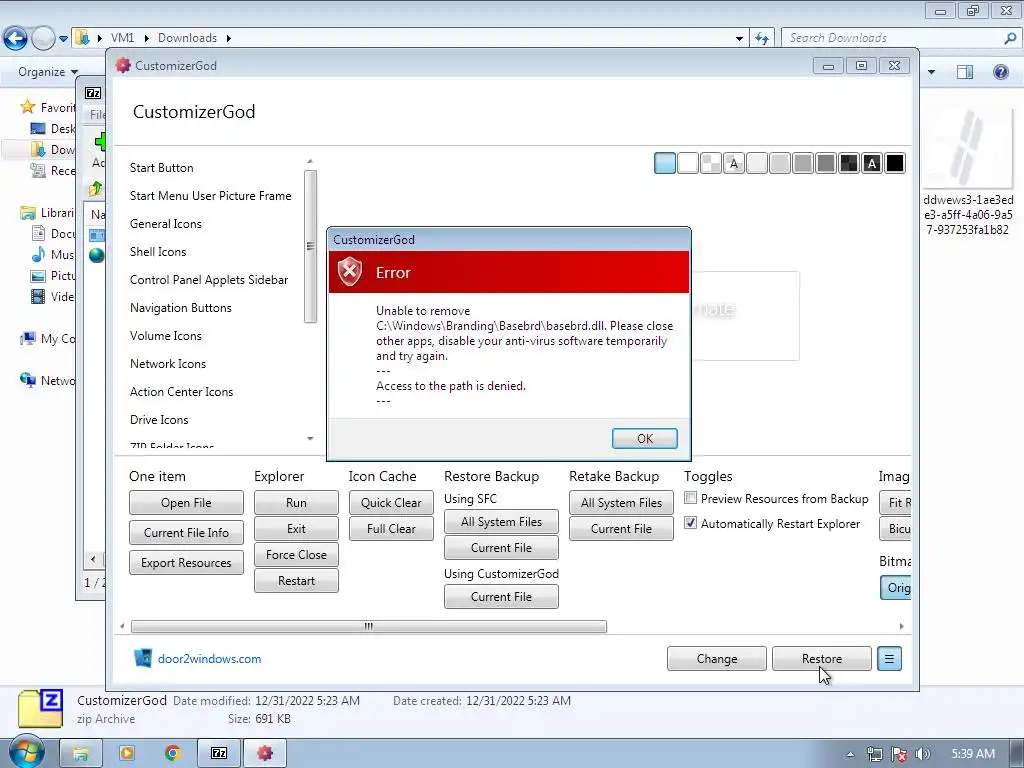Select Action Center Icons entry
This screenshot has width=1024, height=768.
coord(182,392)
